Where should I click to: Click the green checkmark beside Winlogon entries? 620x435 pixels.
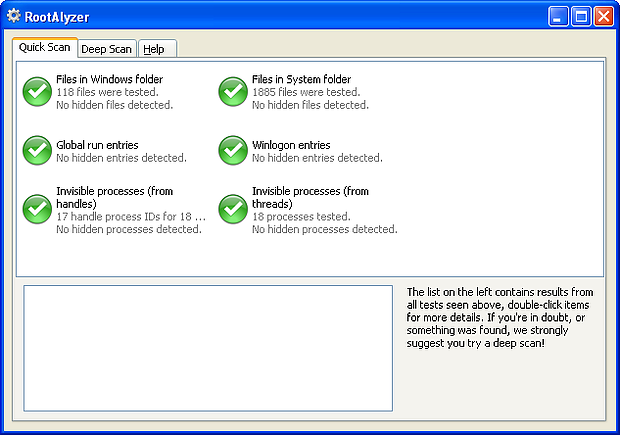[x=233, y=151]
